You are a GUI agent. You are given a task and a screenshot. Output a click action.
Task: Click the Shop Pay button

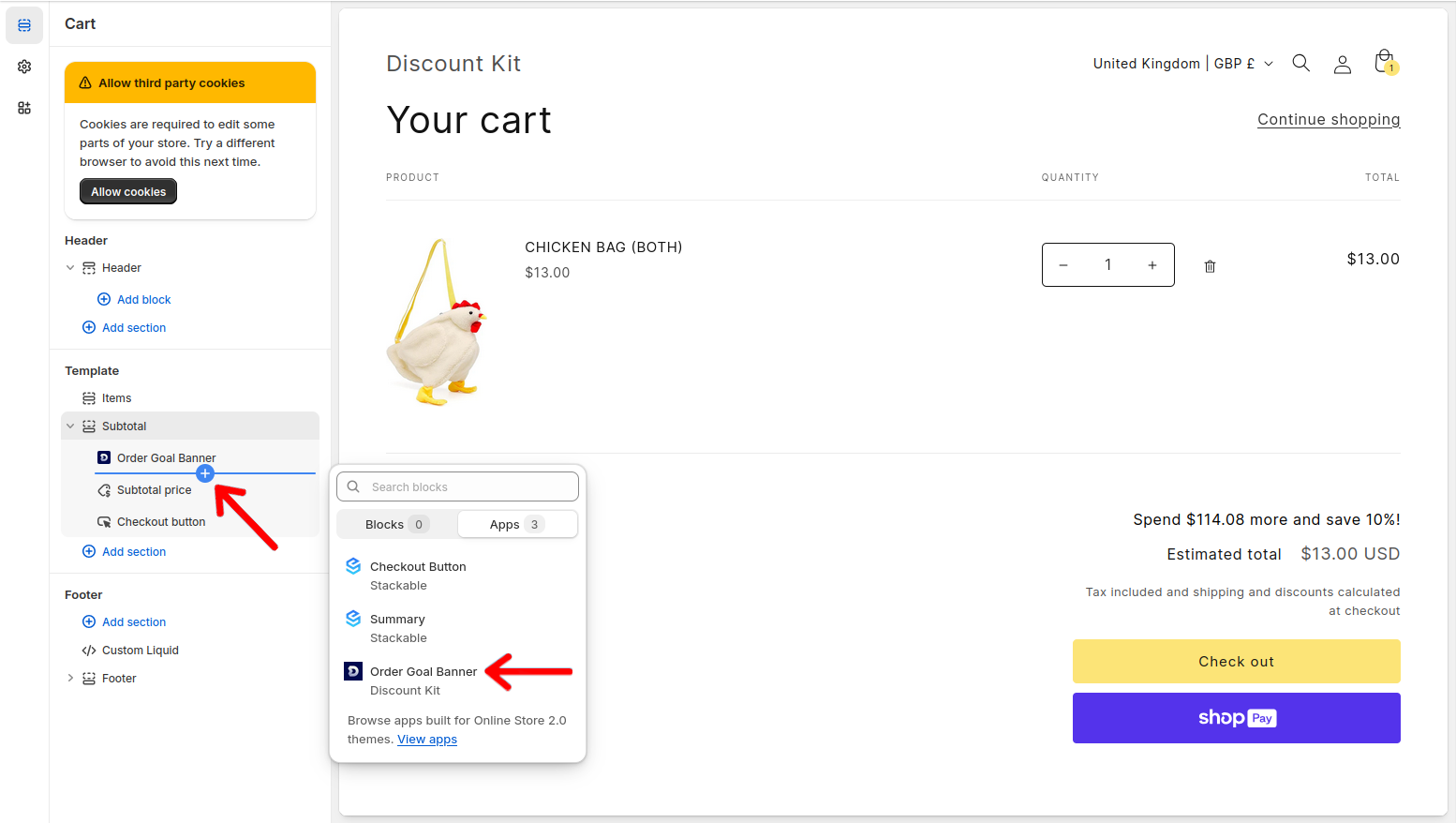pos(1236,717)
